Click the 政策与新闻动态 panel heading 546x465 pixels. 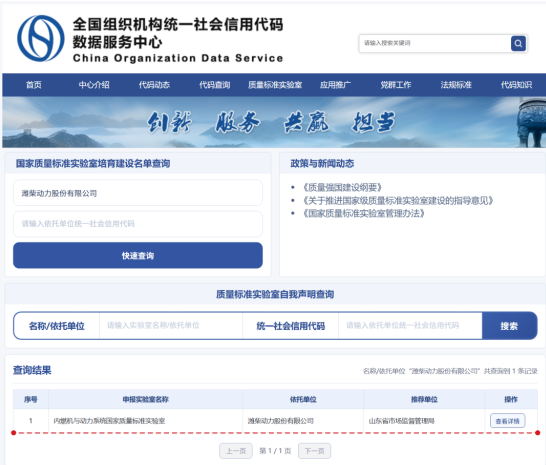pos(322,163)
